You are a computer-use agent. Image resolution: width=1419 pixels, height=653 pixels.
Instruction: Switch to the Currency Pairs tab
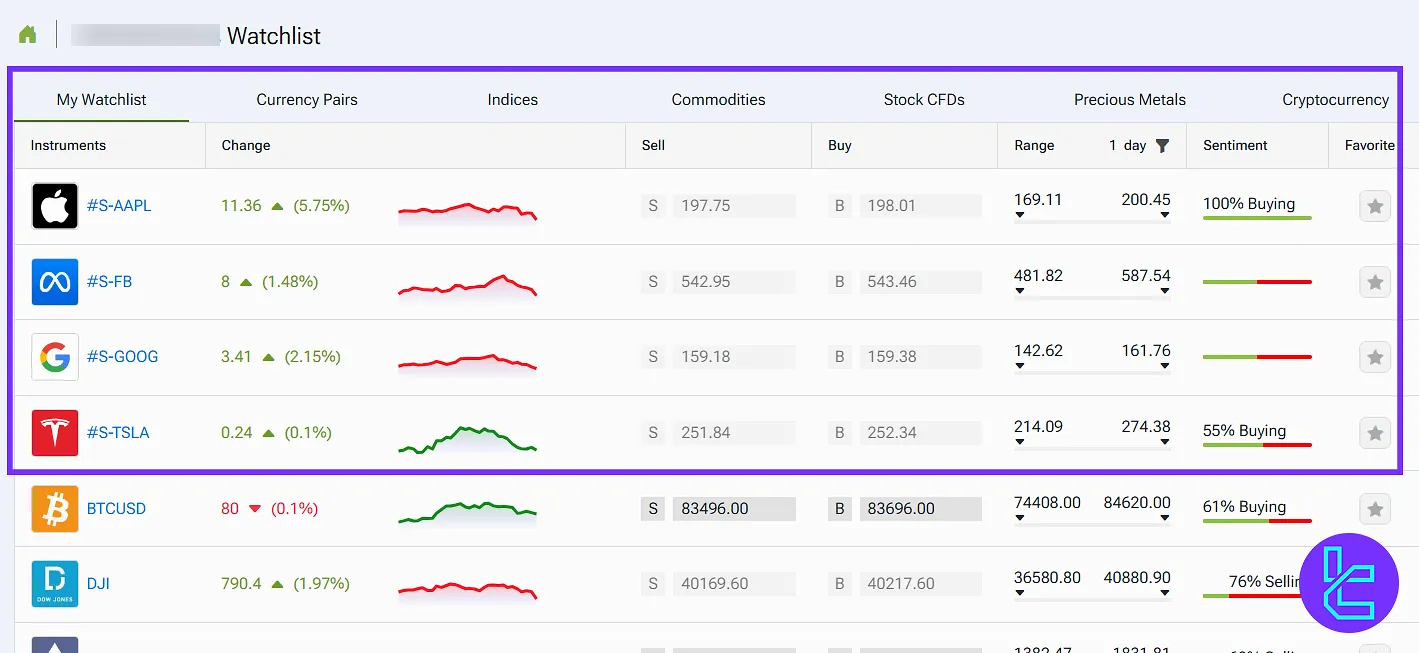click(x=306, y=100)
